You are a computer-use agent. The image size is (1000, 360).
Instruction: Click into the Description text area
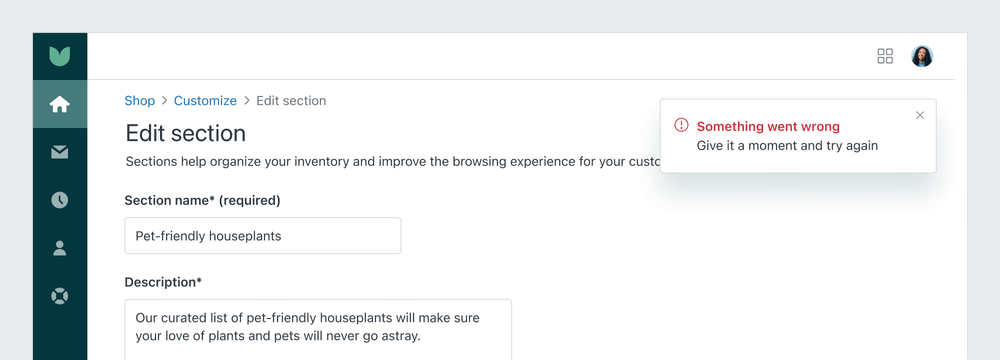(318, 329)
